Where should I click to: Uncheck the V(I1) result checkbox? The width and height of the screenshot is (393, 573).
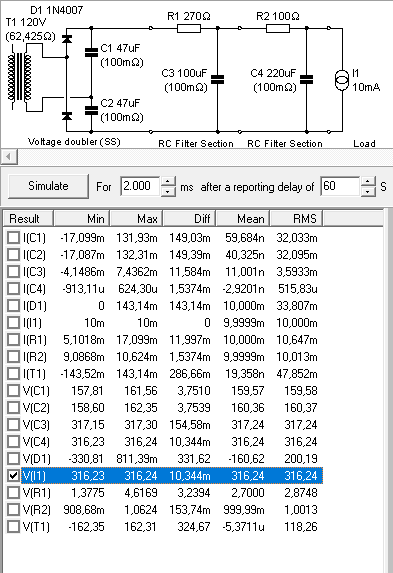click(x=14, y=476)
